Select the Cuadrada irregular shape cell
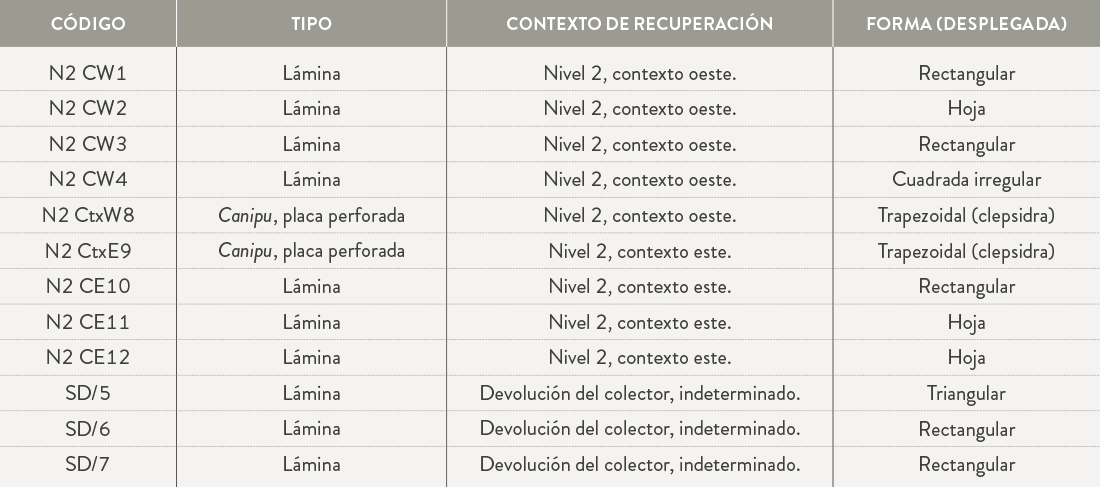The image size is (1100, 487). [x=966, y=180]
